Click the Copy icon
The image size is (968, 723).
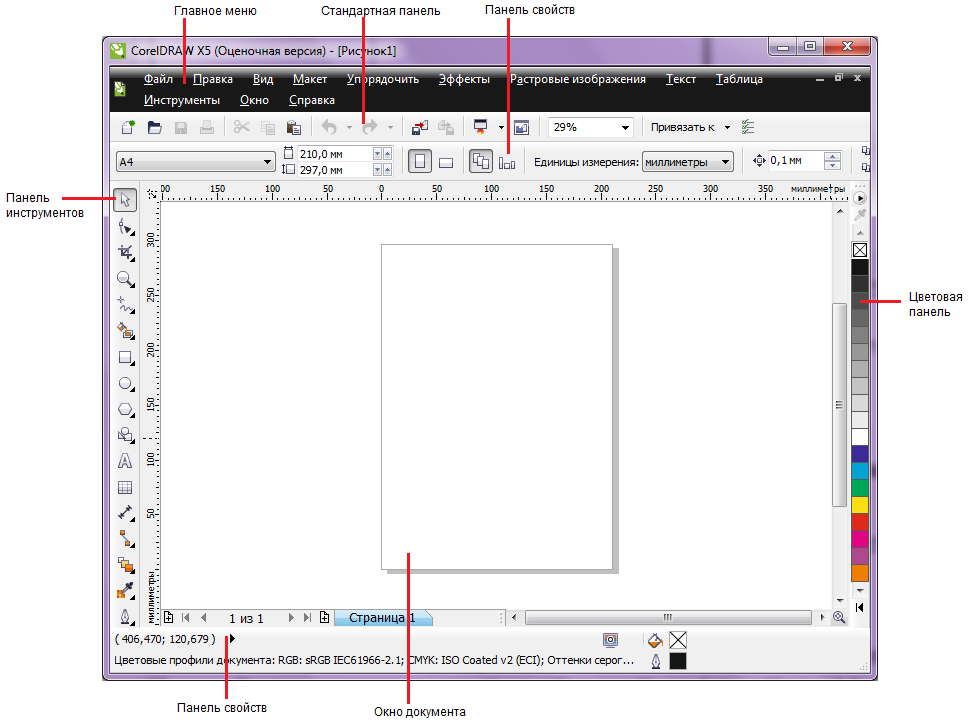(x=268, y=127)
